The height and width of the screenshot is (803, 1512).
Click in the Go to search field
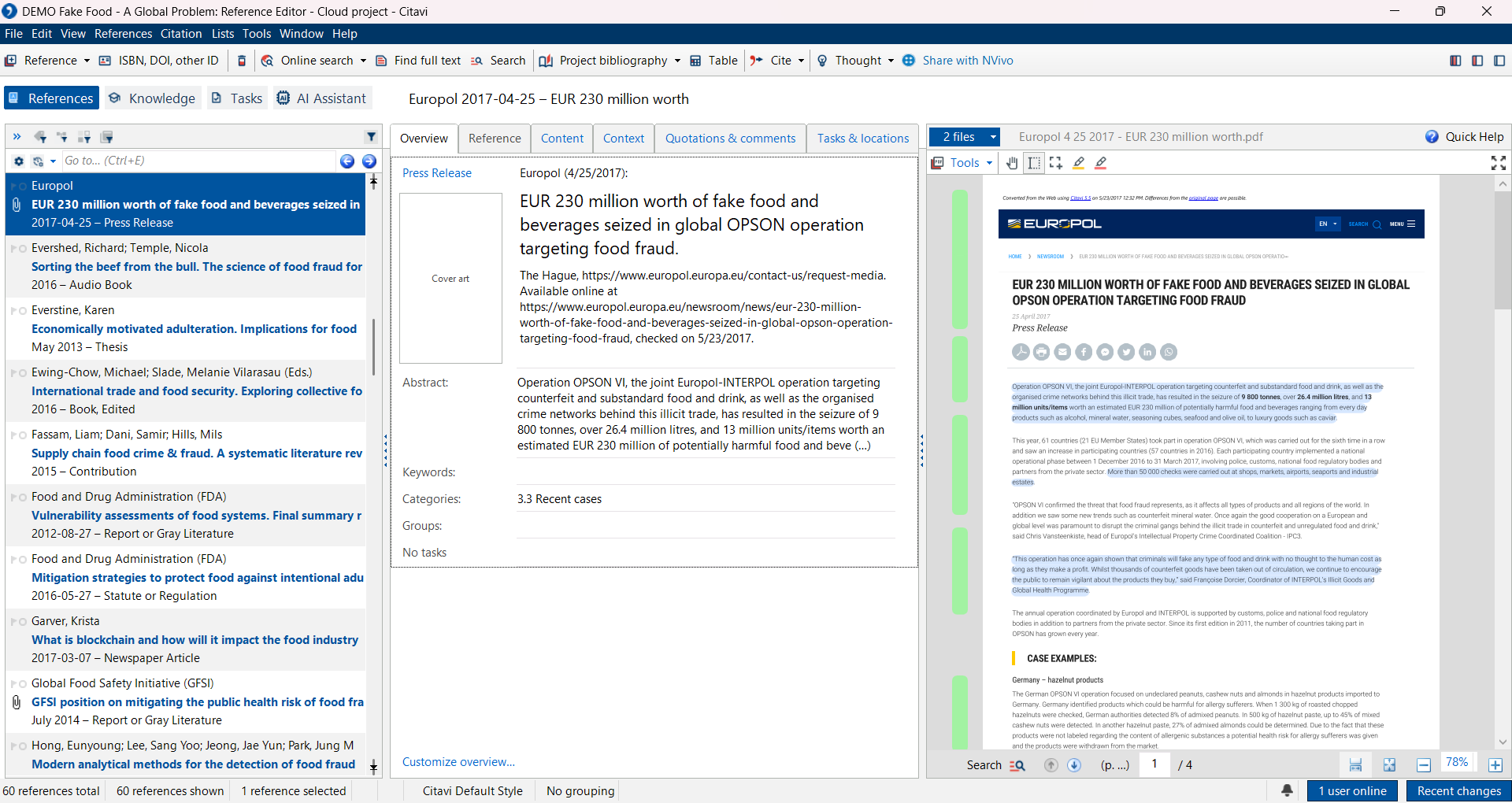click(x=197, y=161)
